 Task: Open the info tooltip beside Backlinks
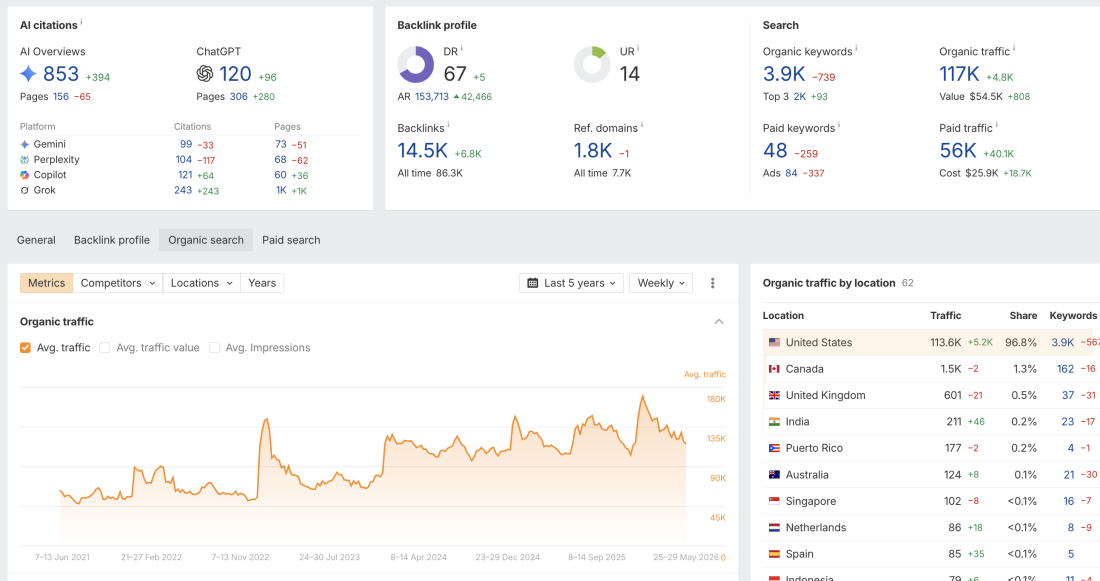click(x=449, y=125)
